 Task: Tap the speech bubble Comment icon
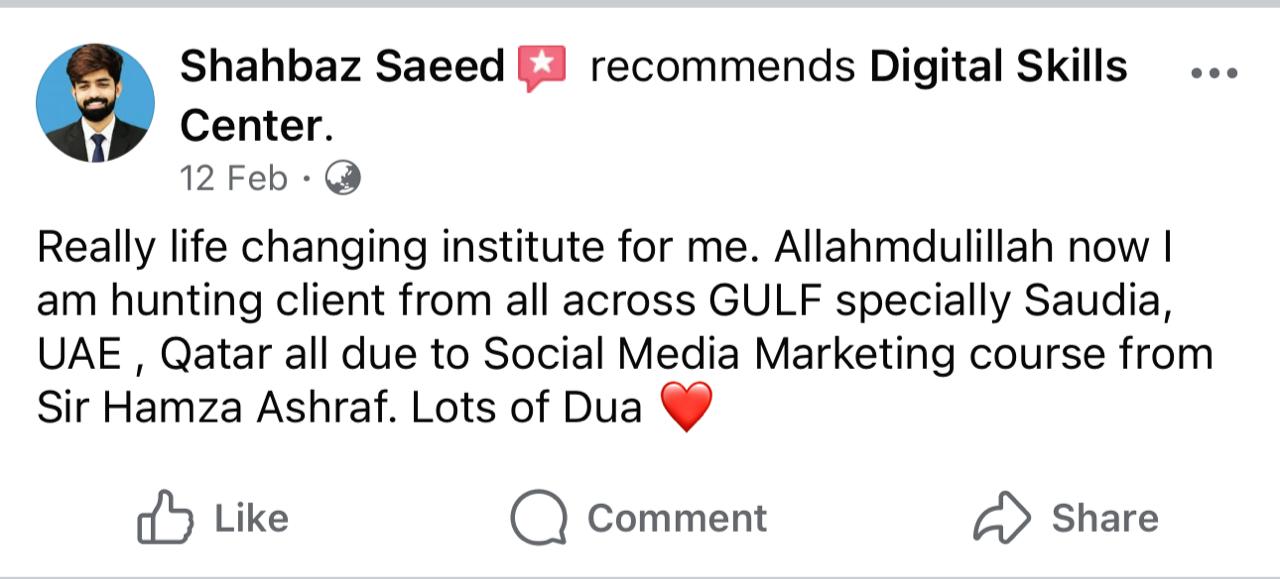pyautogui.click(x=539, y=518)
